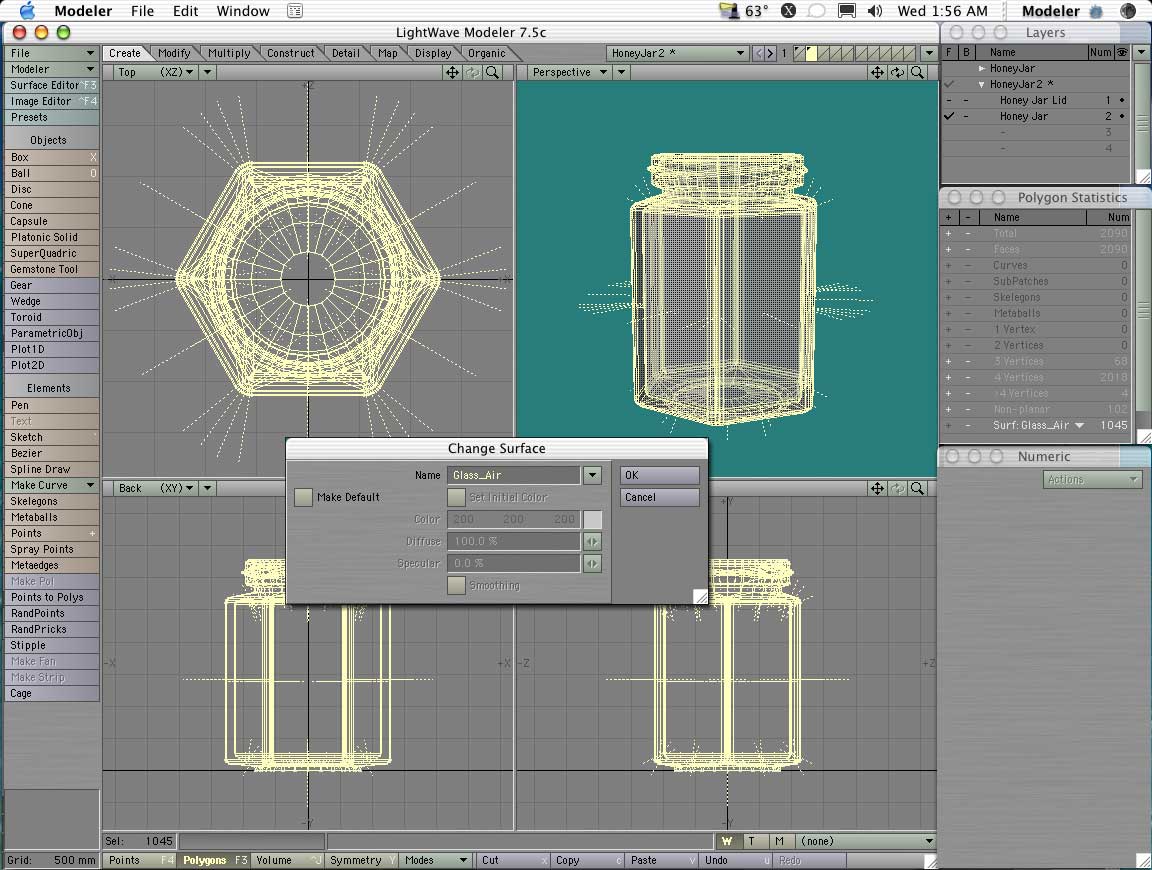Image resolution: width=1152 pixels, height=870 pixels.
Task: Open the surface Name dropdown arrow
Action: click(592, 475)
